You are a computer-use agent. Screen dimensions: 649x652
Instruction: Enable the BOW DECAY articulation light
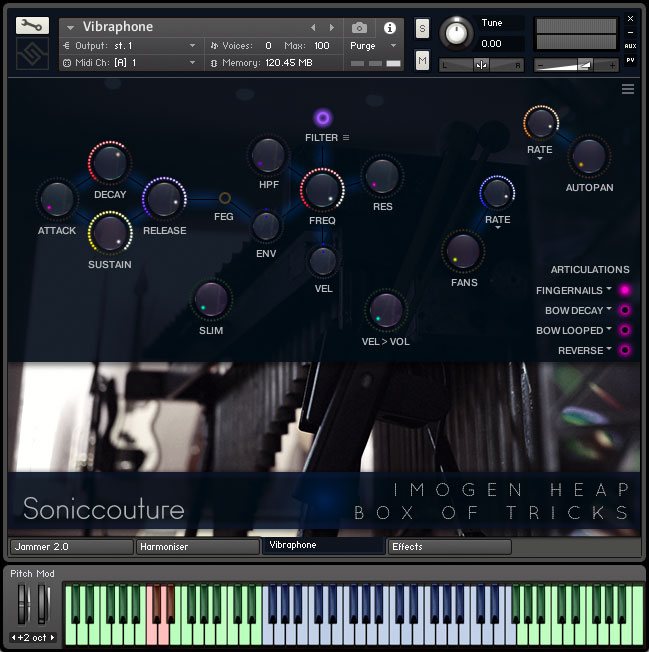[624, 310]
